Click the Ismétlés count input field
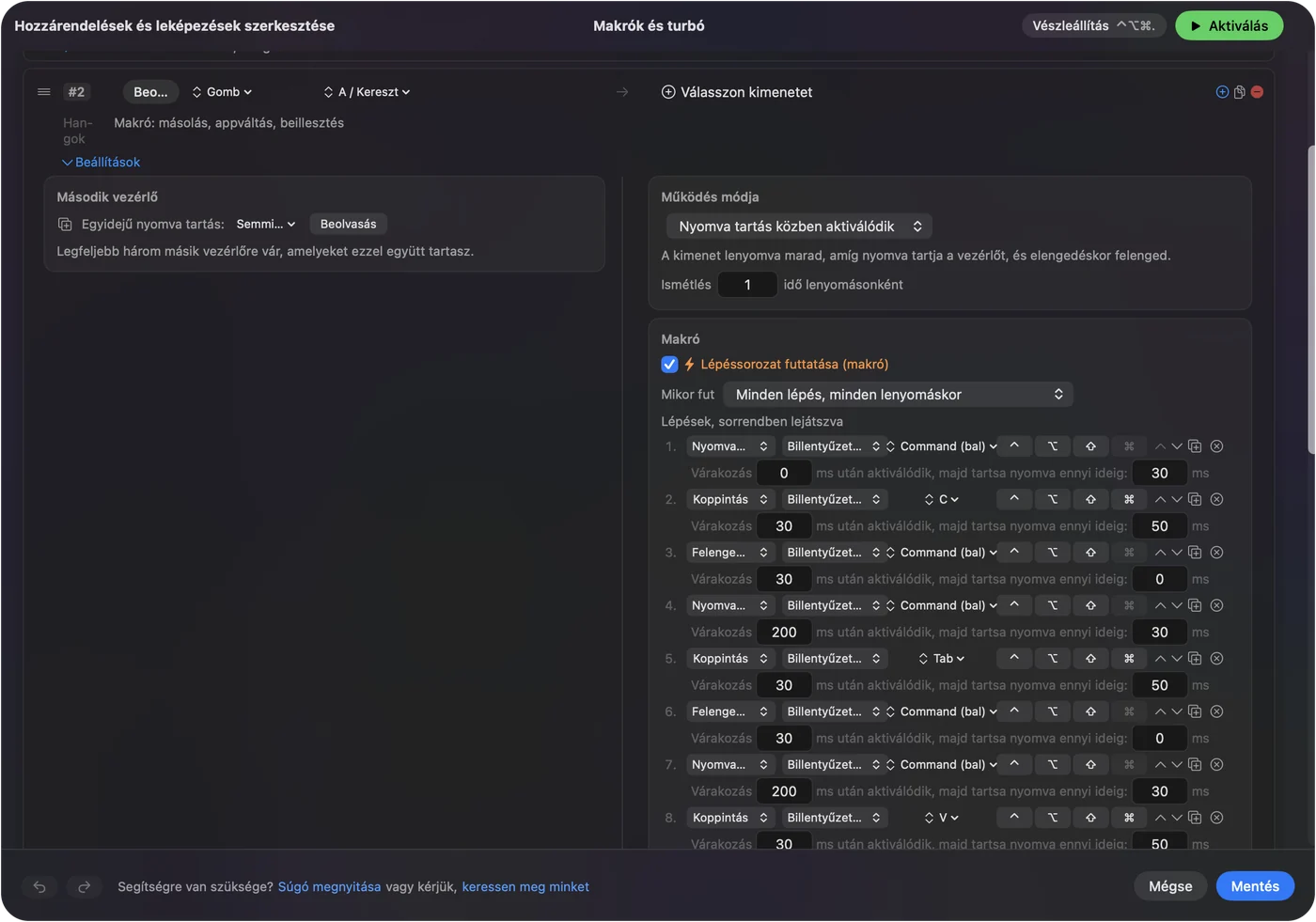This screenshot has width=1316, height=922. tap(747, 285)
